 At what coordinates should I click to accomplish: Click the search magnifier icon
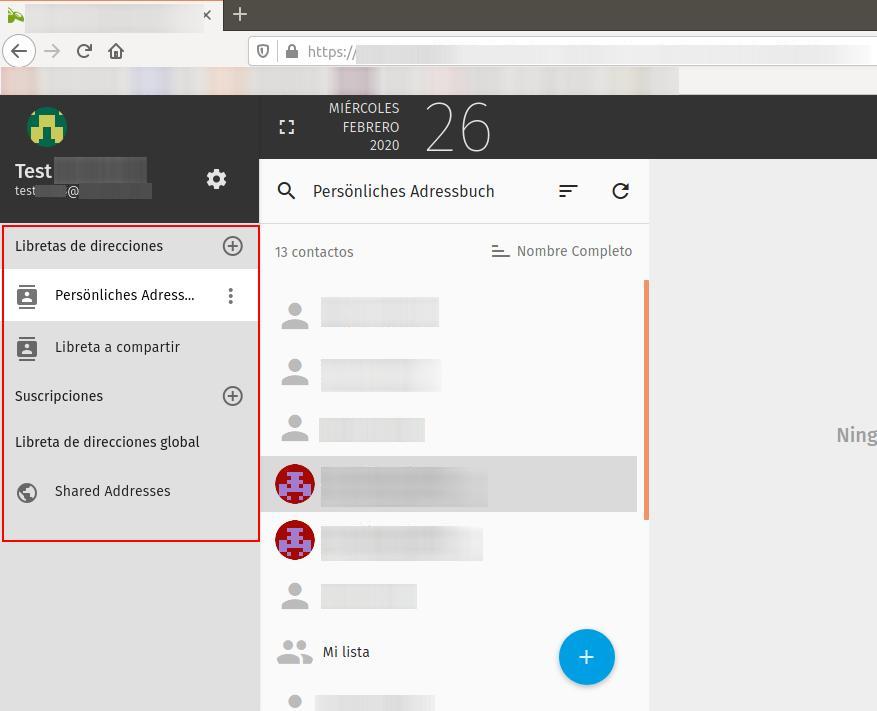coord(287,191)
